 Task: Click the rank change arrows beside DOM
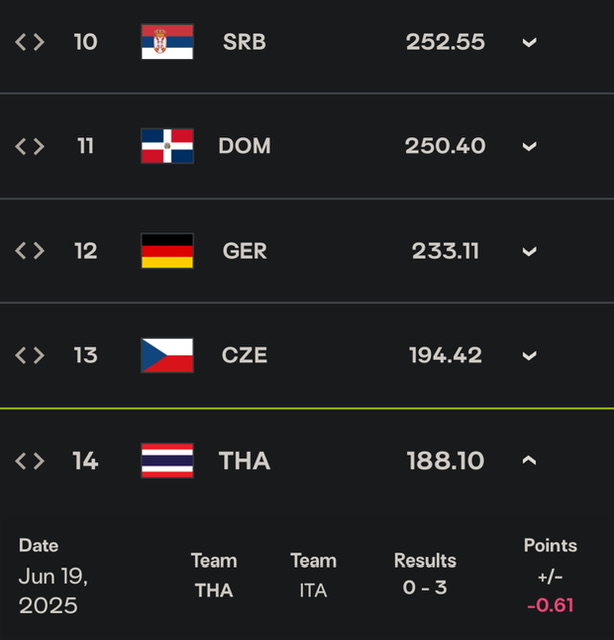click(30, 146)
